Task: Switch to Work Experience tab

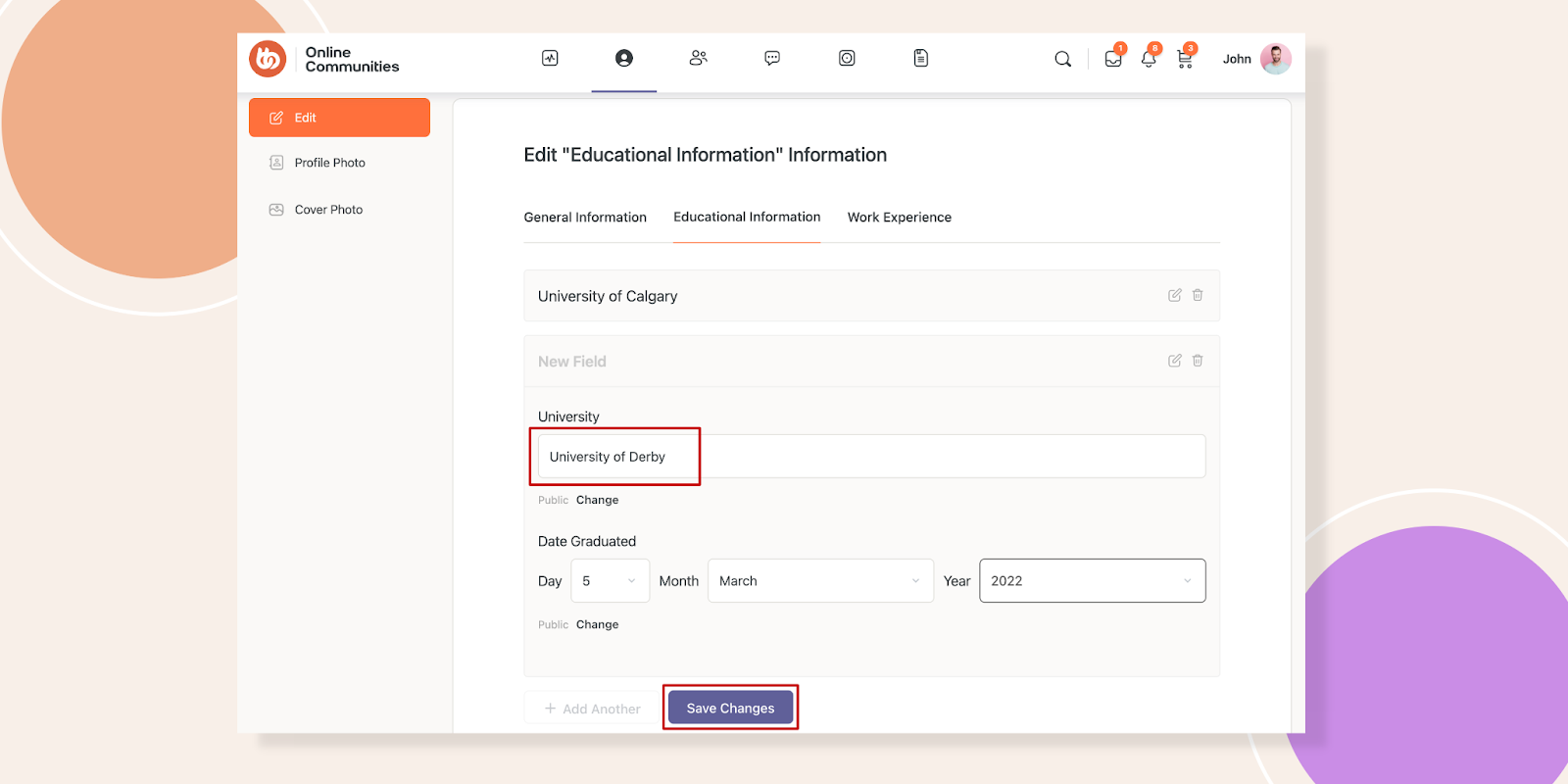Action: [900, 218]
